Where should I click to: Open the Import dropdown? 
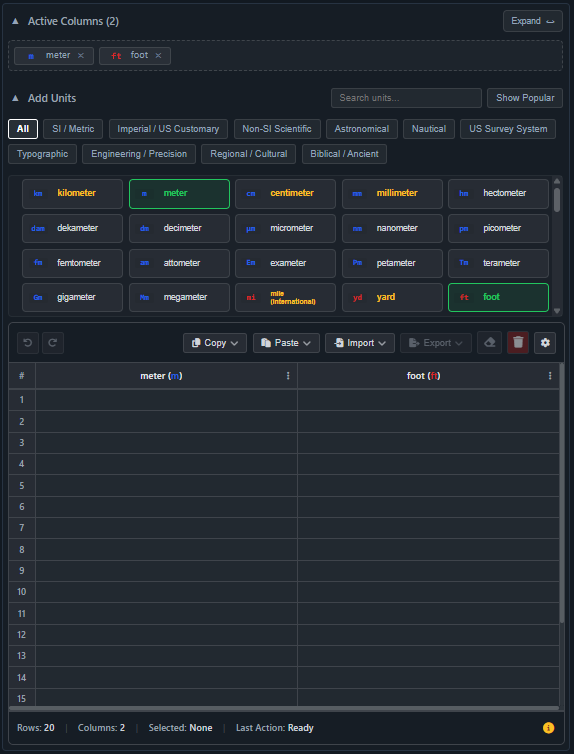360,343
